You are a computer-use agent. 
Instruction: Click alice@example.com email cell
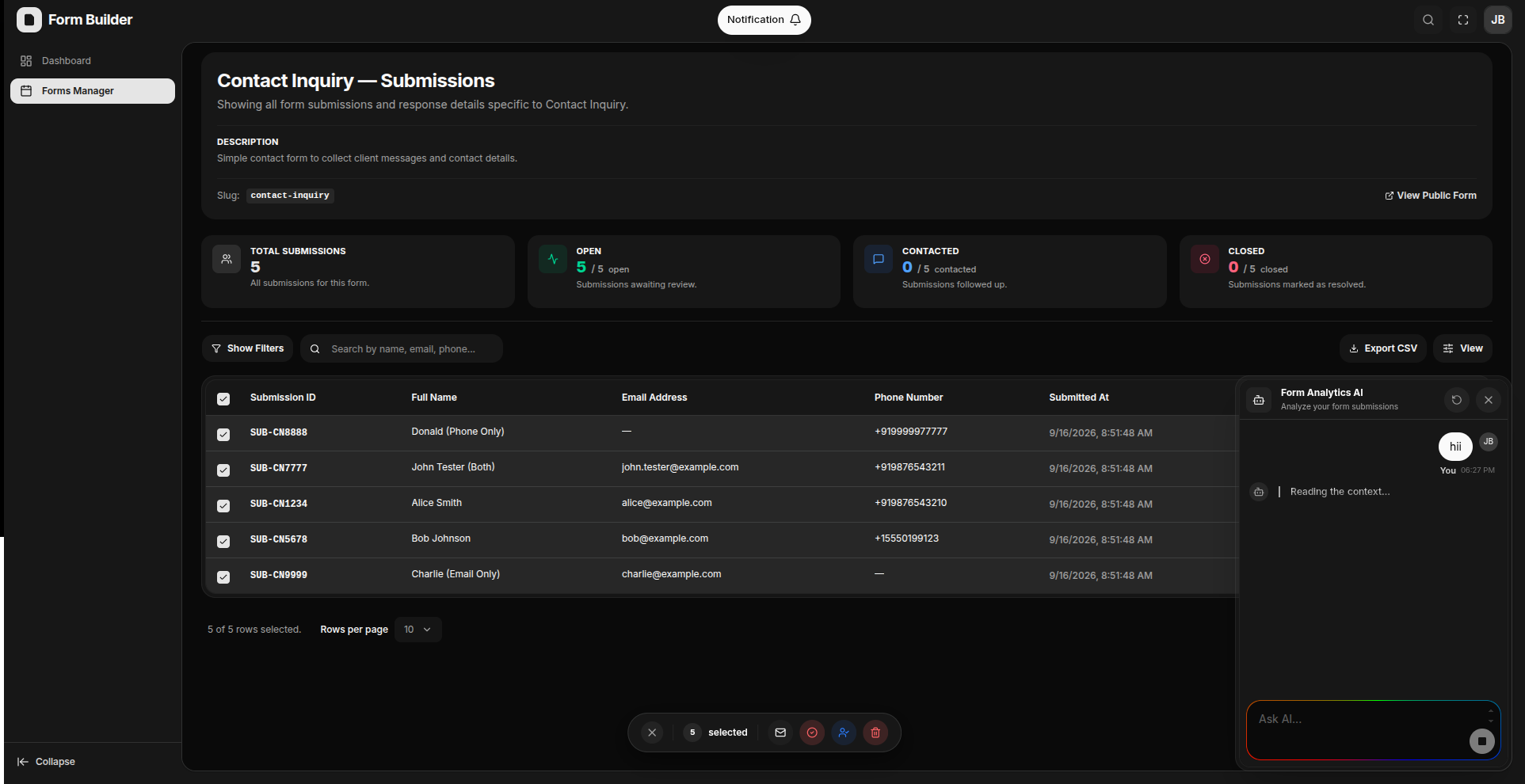666,503
